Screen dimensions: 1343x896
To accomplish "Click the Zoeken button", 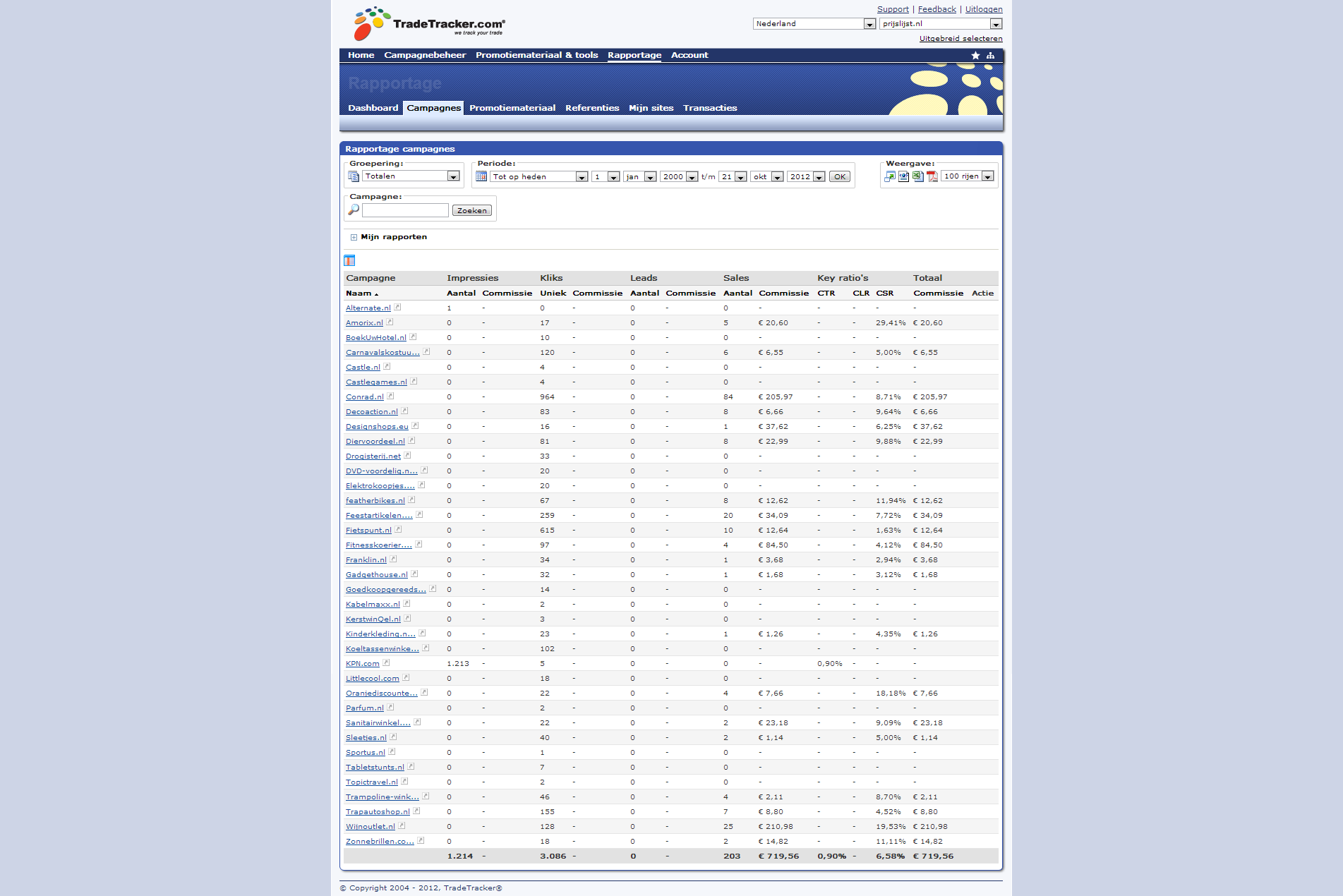I will tap(471, 210).
